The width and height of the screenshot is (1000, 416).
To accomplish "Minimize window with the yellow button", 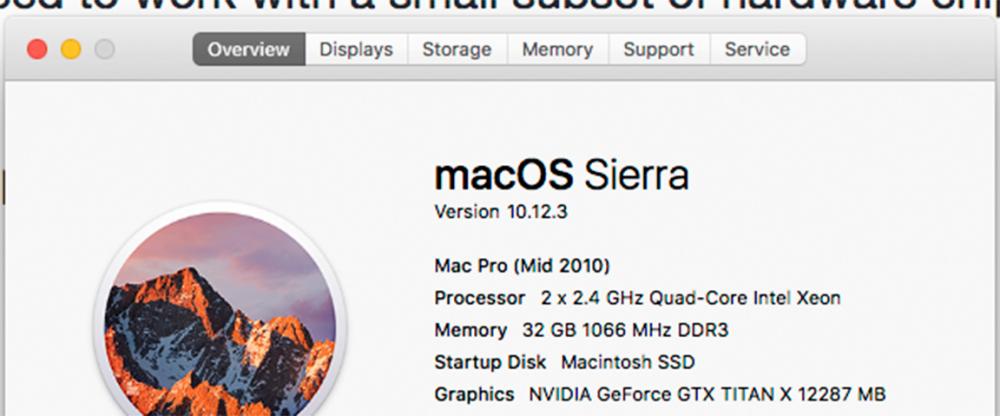I will click(x=71, y=49).
